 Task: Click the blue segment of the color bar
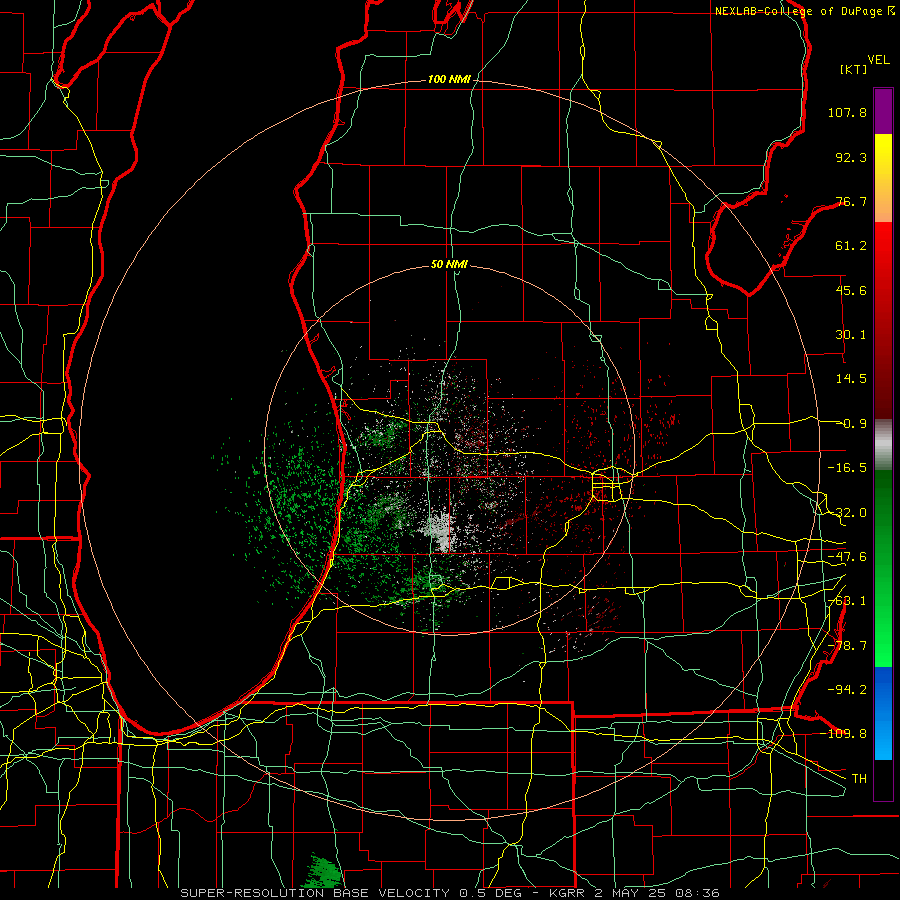click(x=883, y=713)
